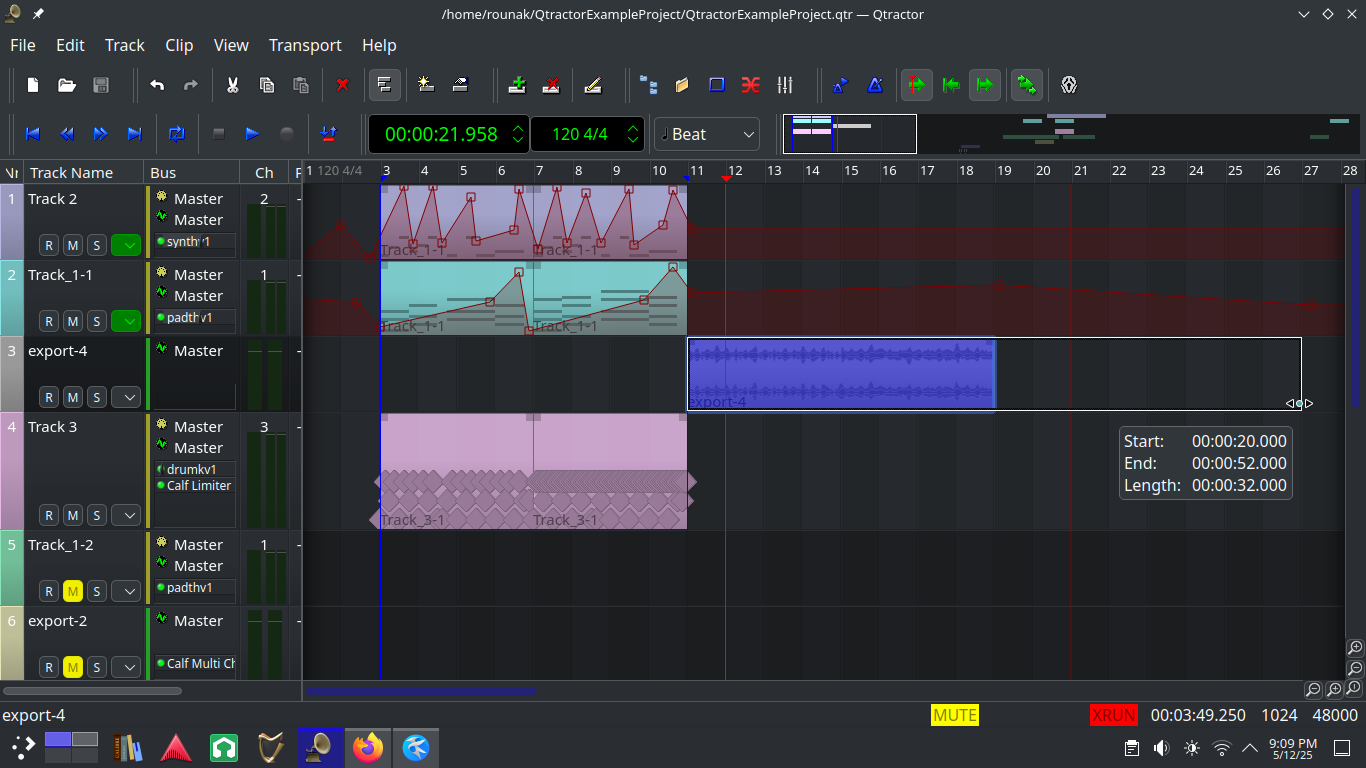Open the dropdown on the export-4 track
Image resolution: width=1366 pixels, height=768 pixels.
125,397
